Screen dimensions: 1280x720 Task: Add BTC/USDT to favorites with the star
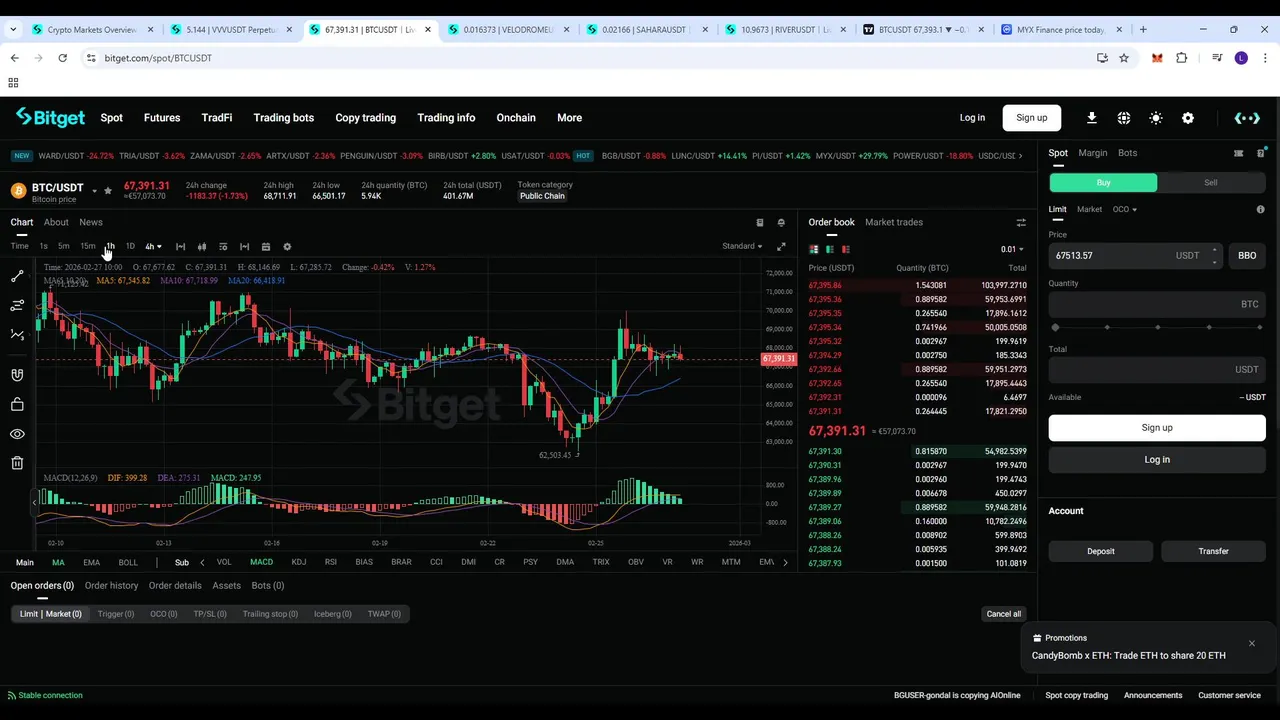(x=108, y=190)
